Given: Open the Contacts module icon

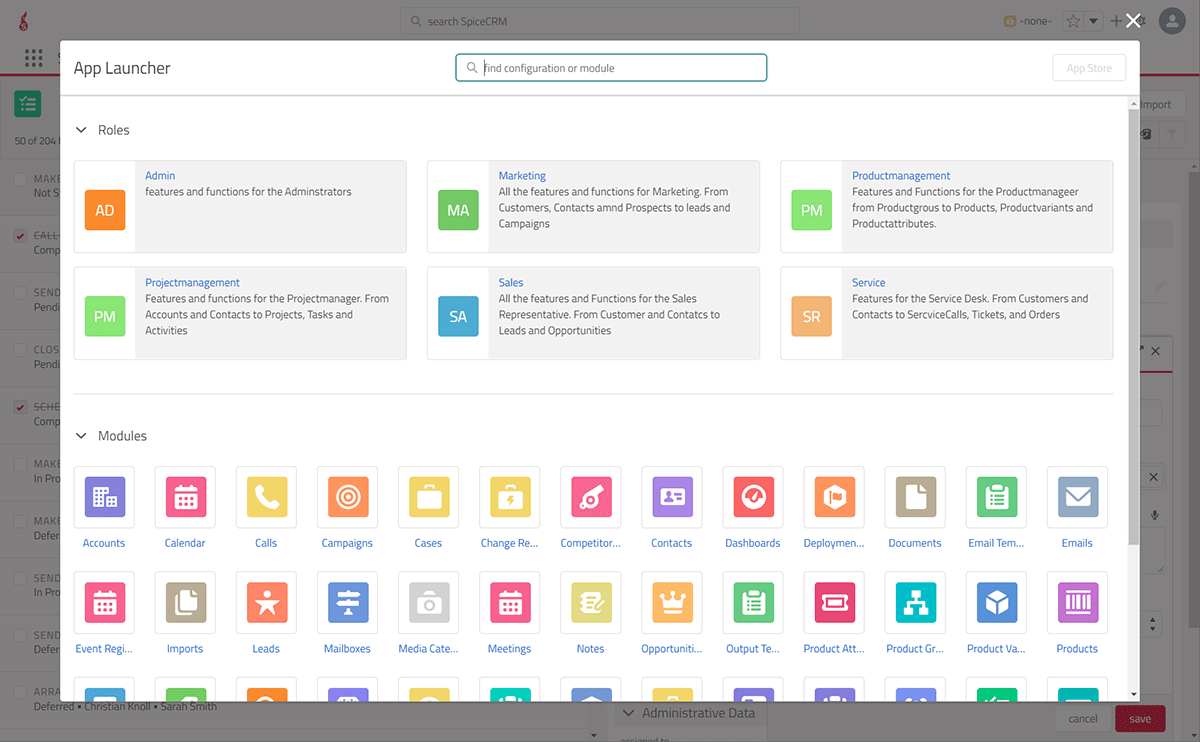Looking at the screenshot, I should coord(672,497).
